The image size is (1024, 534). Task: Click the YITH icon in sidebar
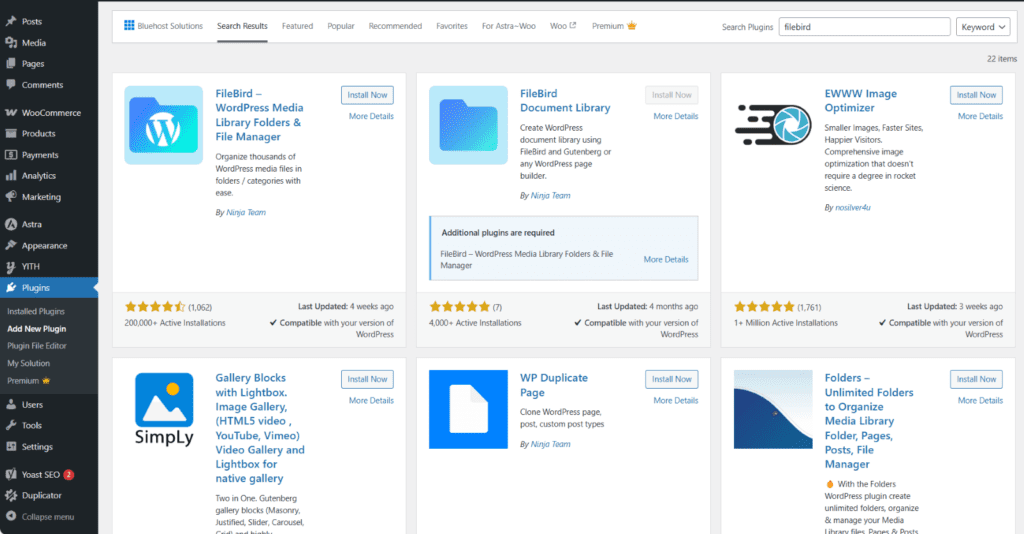pyautogui.click(x=11, y=266)
